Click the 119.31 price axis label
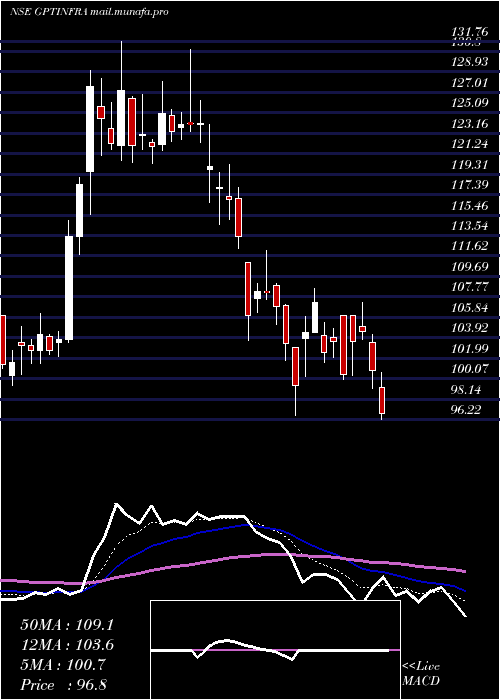 click(x=472, y=165)
